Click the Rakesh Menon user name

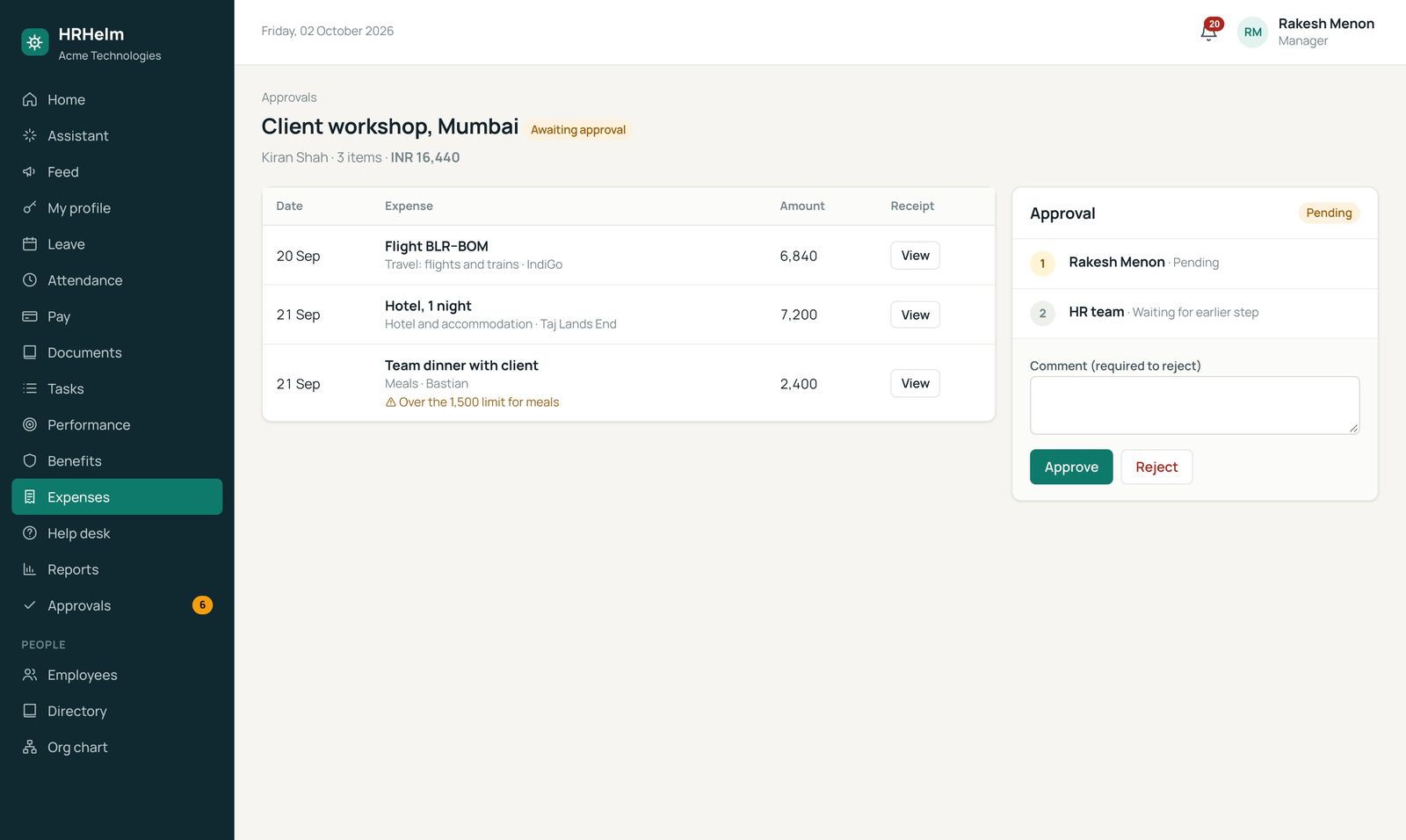(1326, 24)
